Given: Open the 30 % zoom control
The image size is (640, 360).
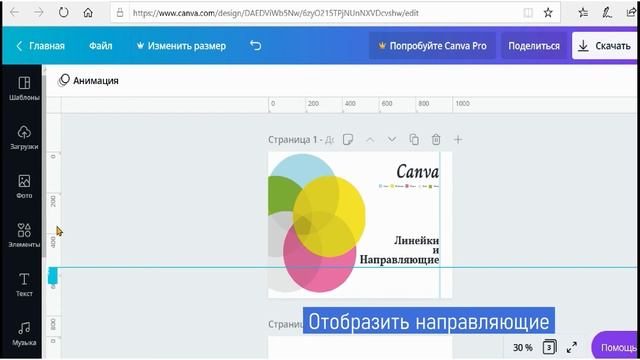Looking at the screenshot, I should coord(522,347).
